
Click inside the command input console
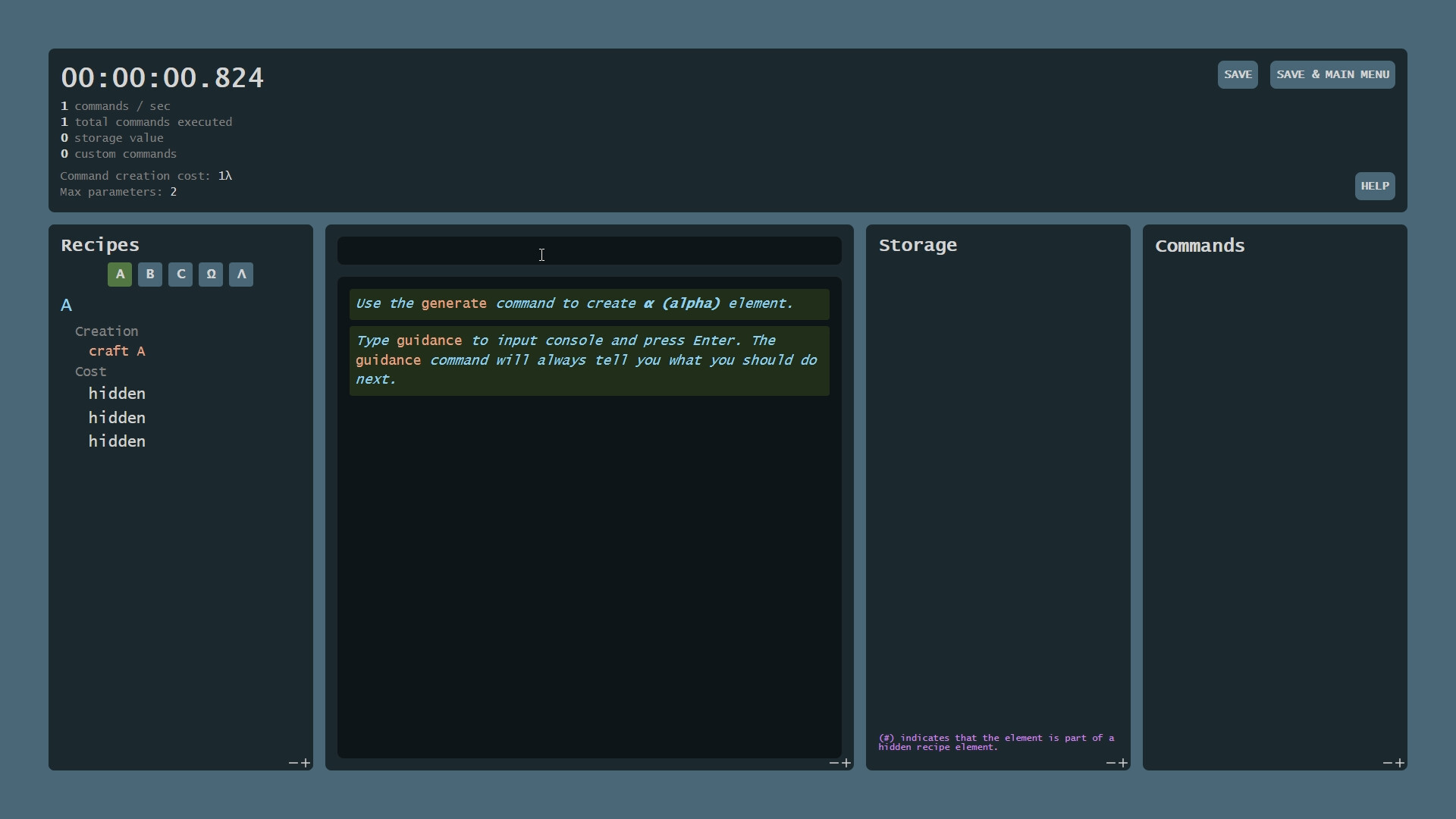588,250
